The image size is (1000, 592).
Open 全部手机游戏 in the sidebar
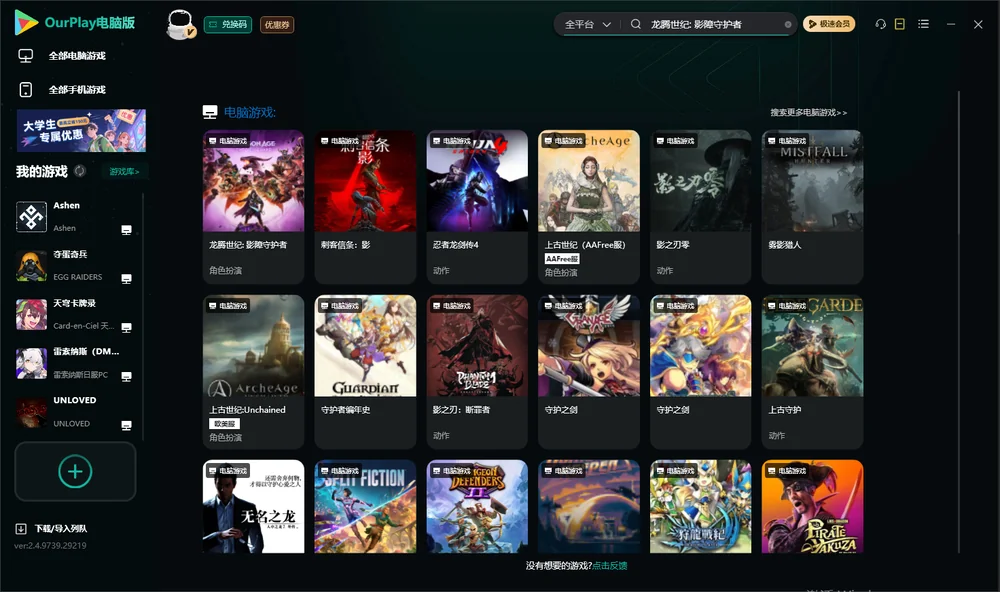(x=77, y=90)
